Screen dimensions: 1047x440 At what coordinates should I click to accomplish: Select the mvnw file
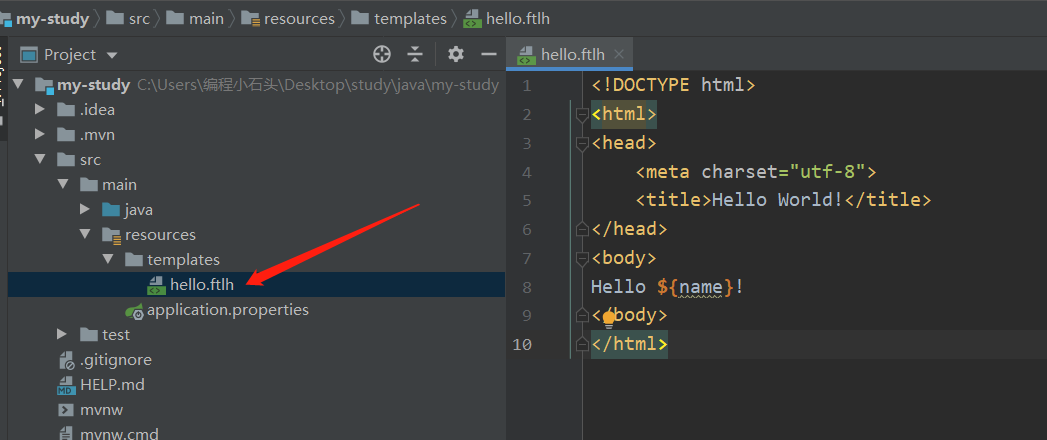pos(101,410)
